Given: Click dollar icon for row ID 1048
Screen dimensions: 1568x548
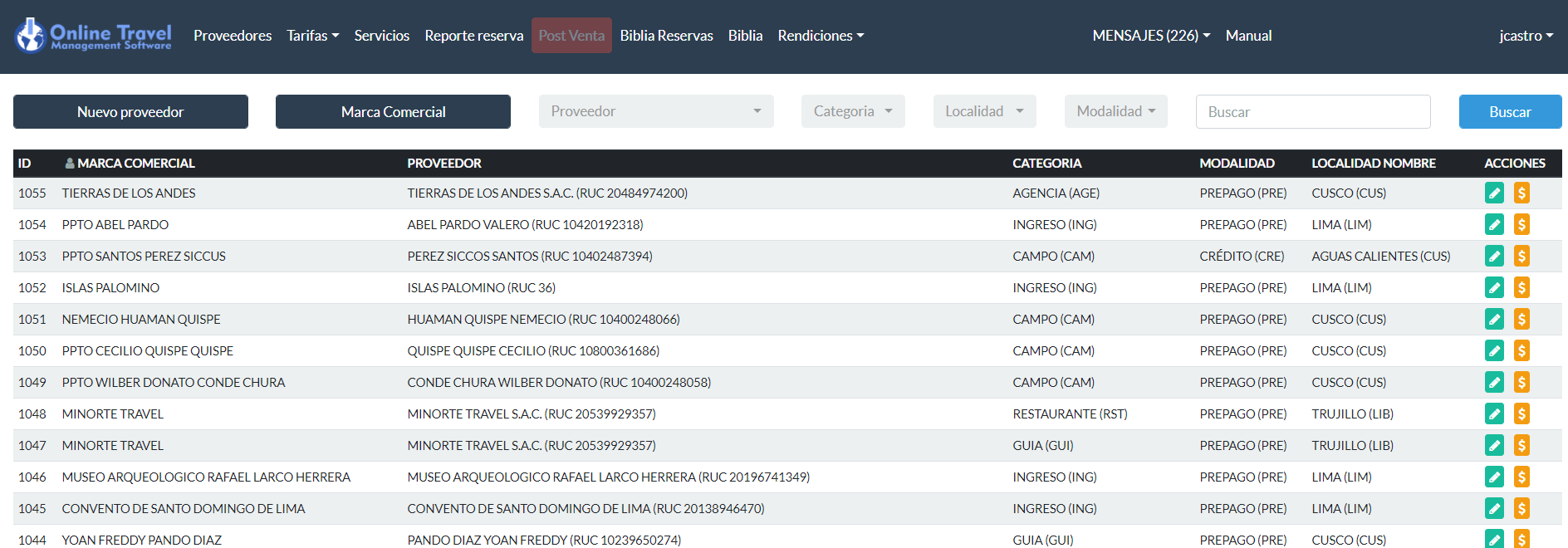Looking at the screenshot, I should tap(1521, 414).
